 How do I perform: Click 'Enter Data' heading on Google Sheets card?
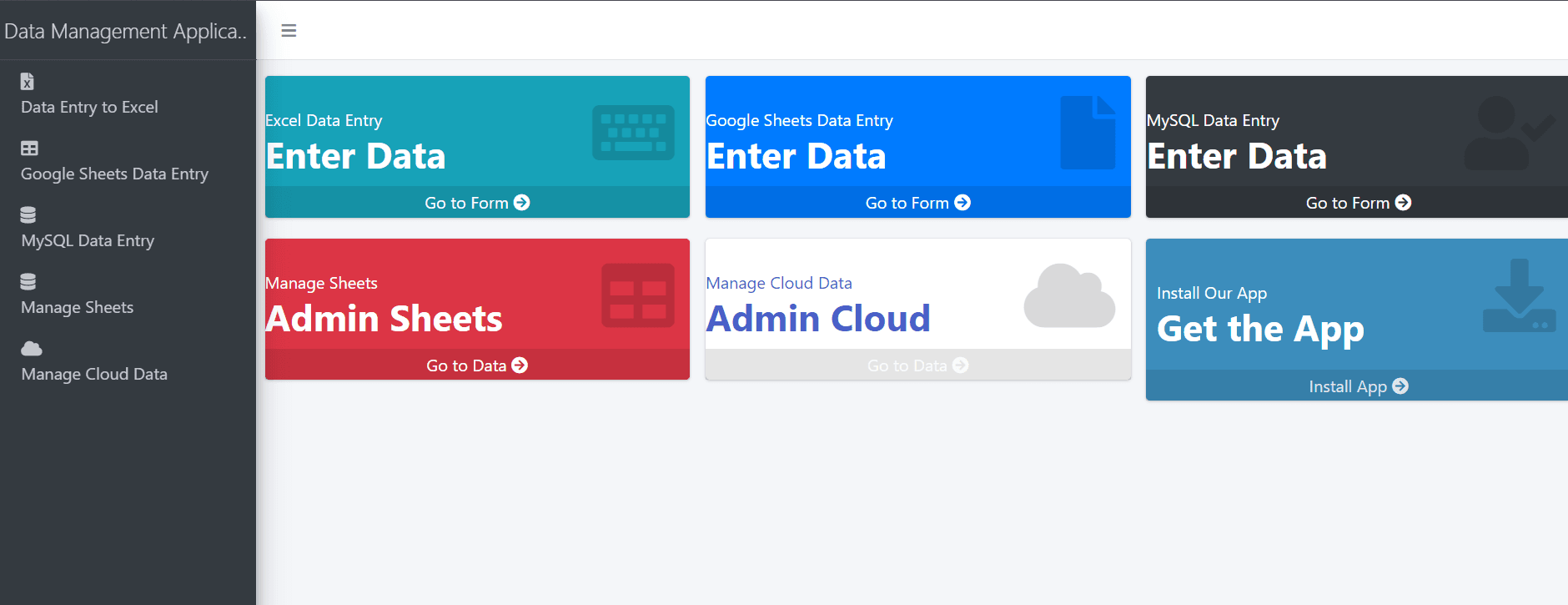point(797,156)
